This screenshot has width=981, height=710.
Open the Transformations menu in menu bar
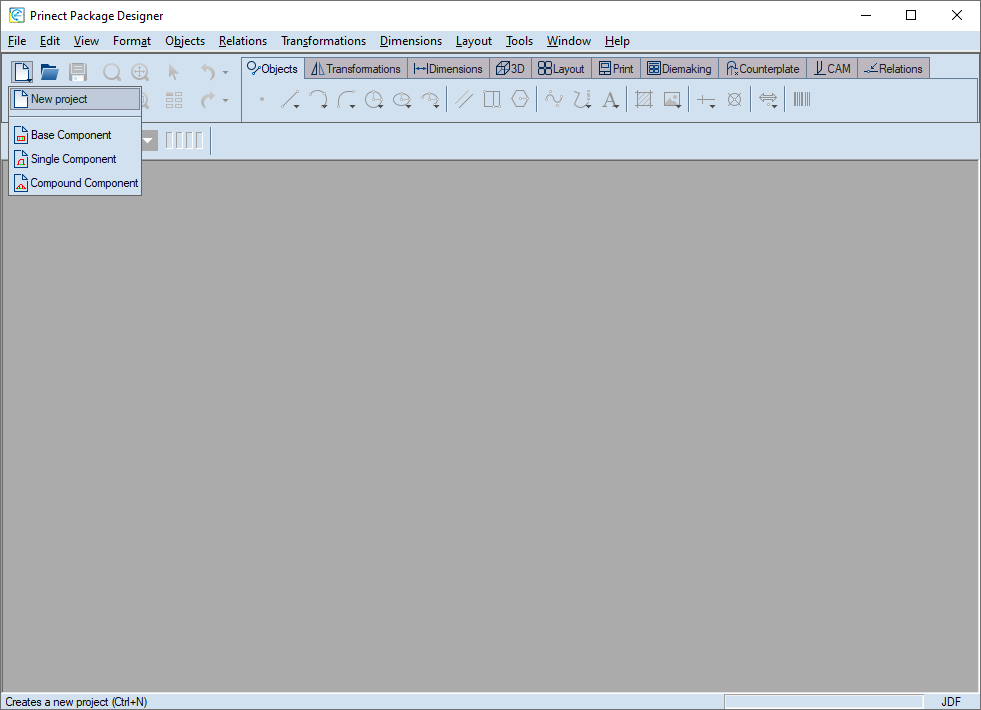pos(323,41)
